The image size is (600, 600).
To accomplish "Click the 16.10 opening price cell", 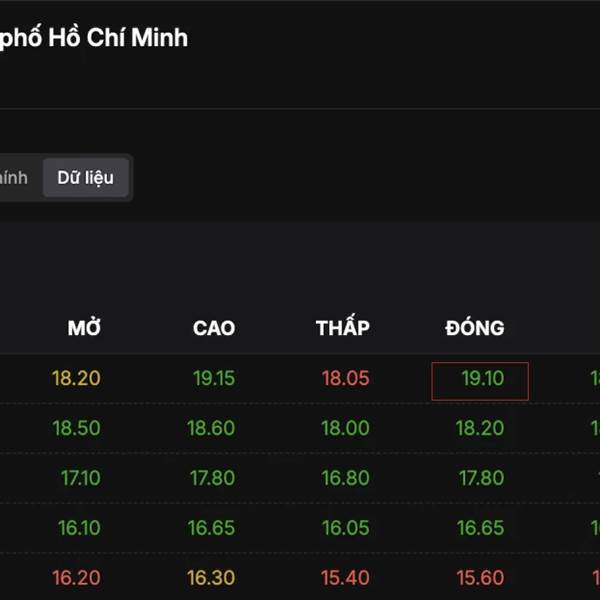I will [79, 528].
